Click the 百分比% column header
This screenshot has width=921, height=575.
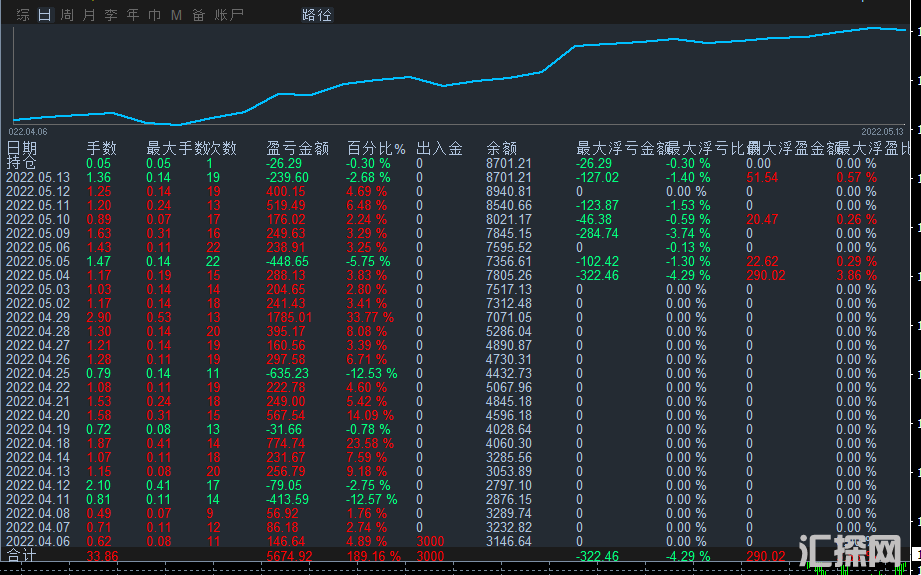376,148
